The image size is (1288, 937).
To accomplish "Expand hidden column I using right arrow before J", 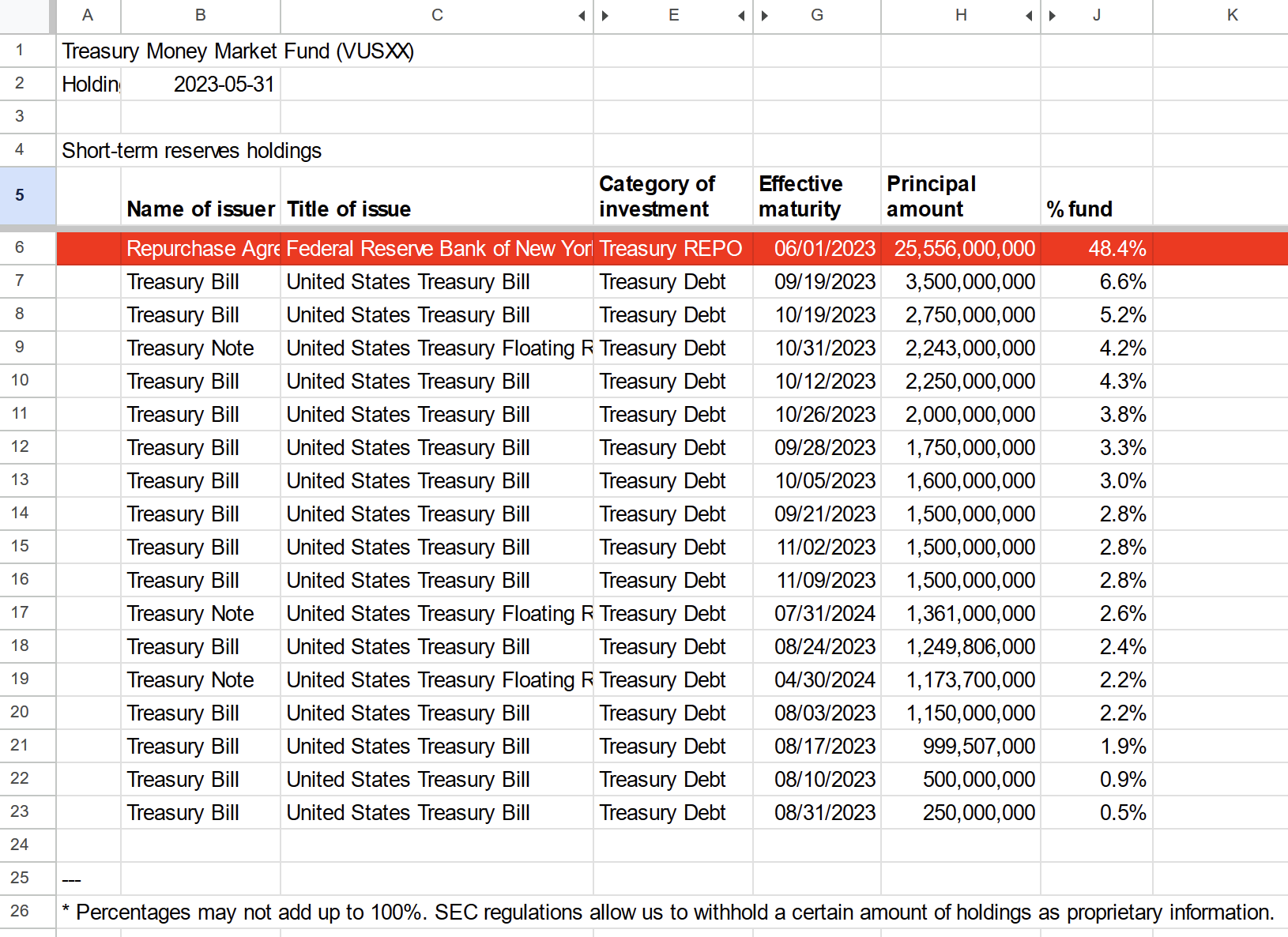I will (1053, 16).
